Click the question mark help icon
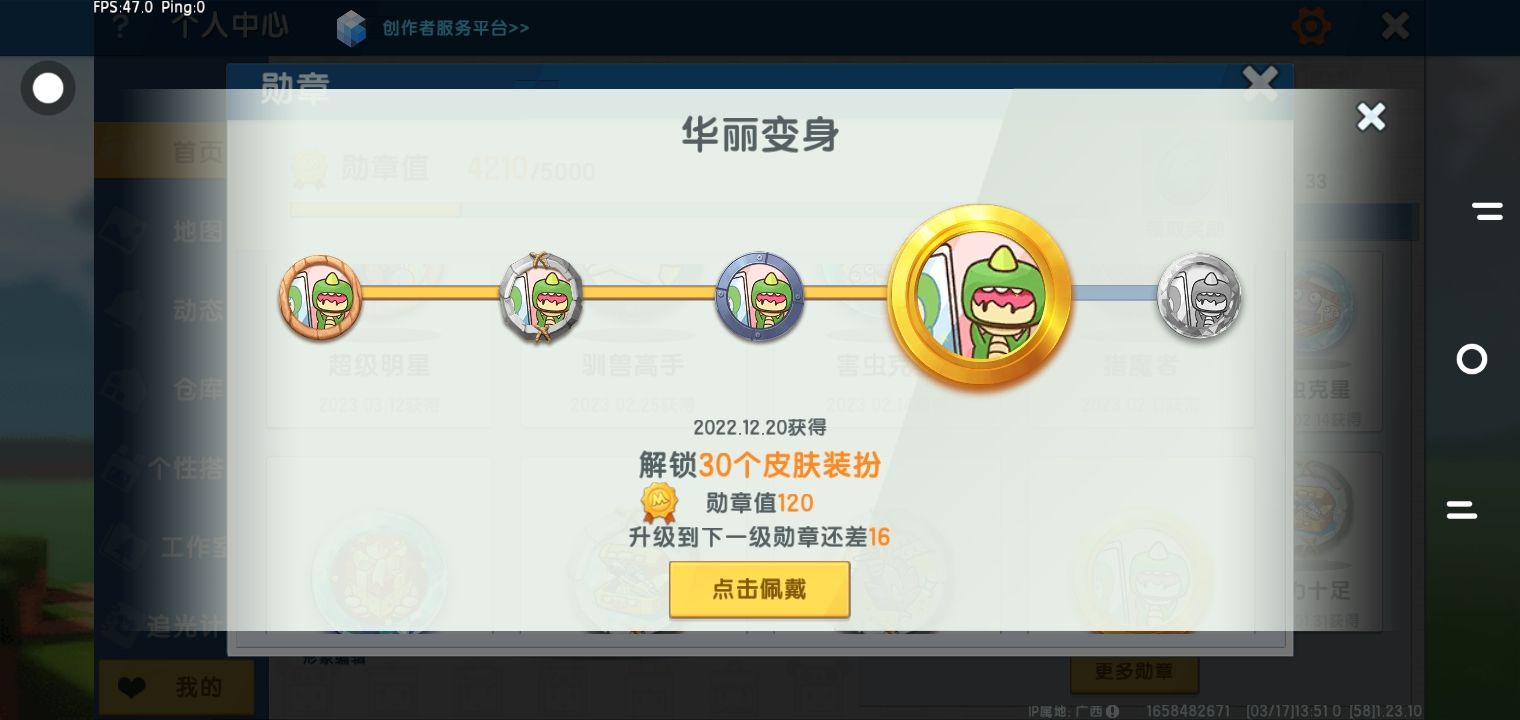The image size is (1520, 720). point(121,26)
